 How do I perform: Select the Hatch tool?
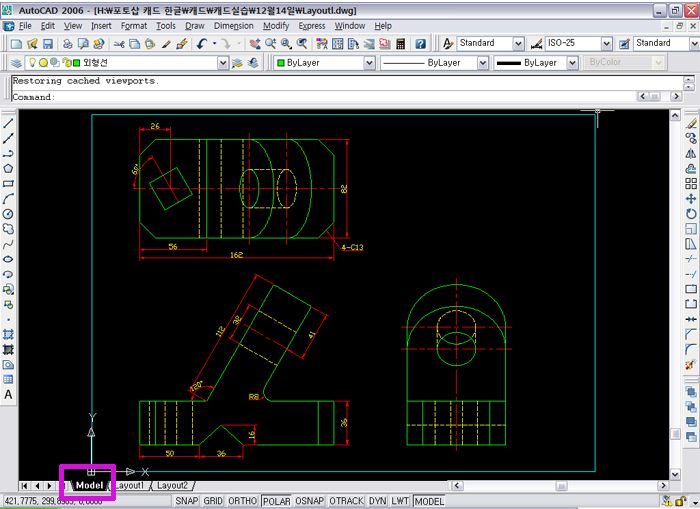[8, 334]
